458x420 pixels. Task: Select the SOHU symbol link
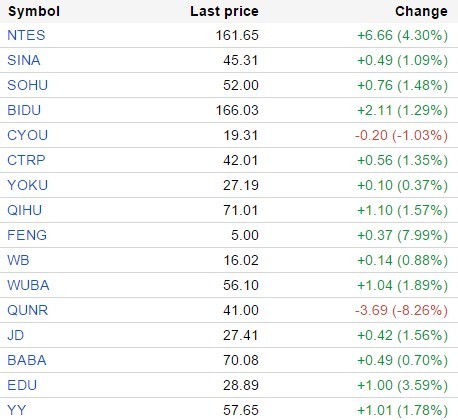coord(28,85)
